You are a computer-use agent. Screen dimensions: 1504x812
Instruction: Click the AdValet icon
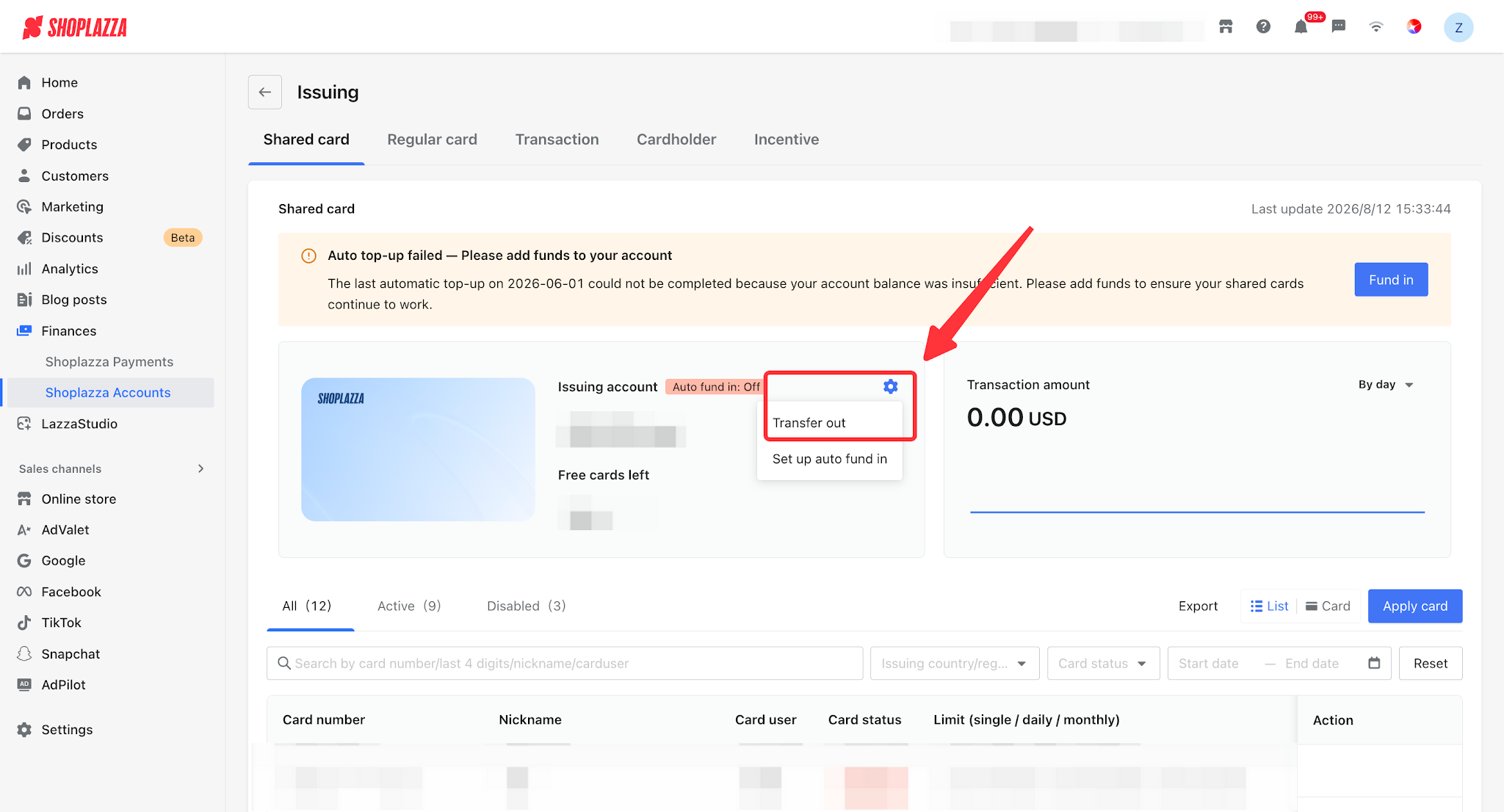point(24,529)
